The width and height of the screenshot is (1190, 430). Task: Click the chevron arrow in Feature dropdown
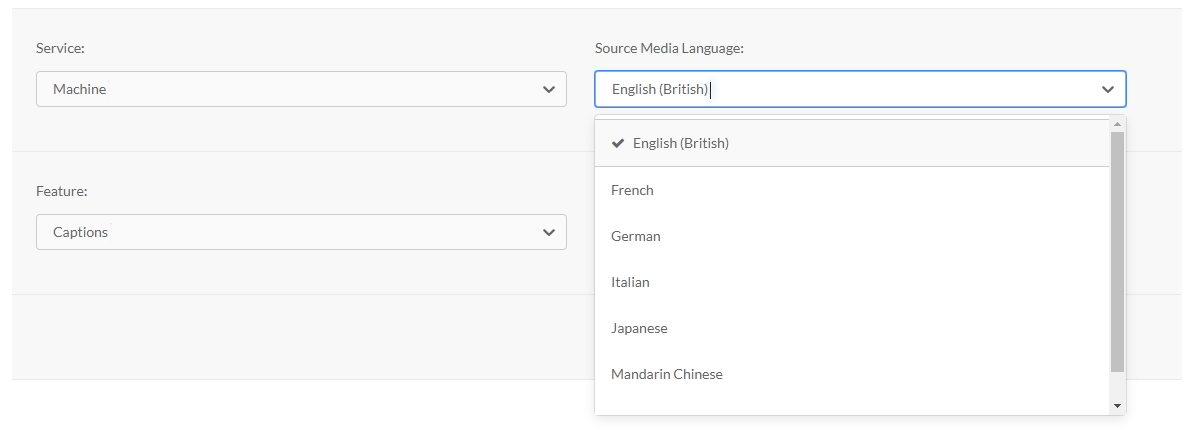click(548, 232)
